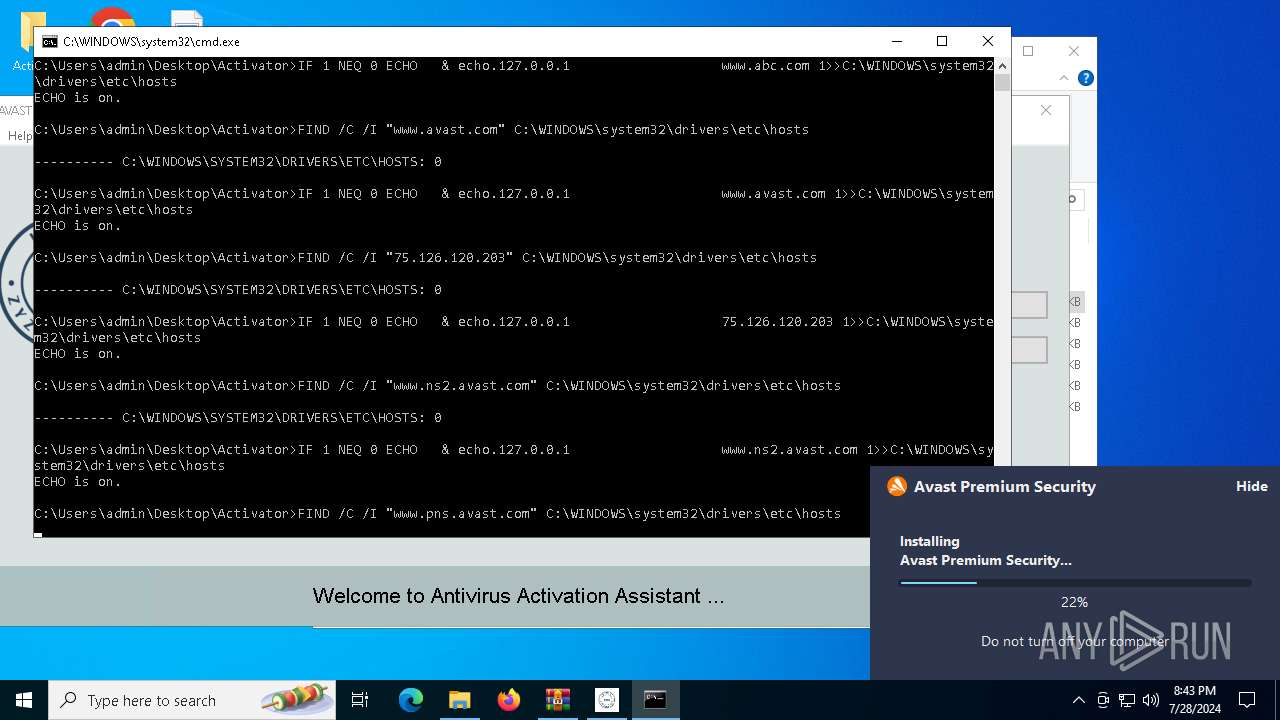Image resolution: width=1280 pixels, height=720 pixels.
Task: Open the volume control tray icon
Action: click(1151, 700)
